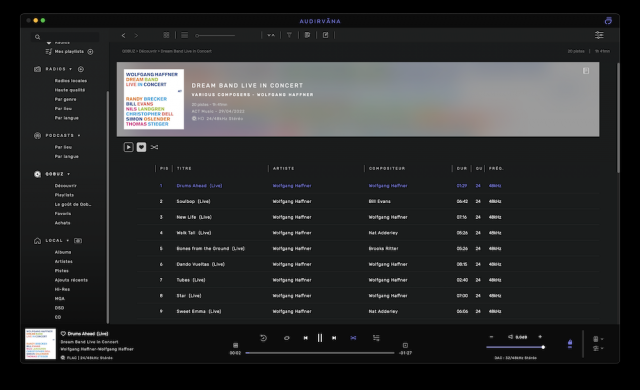Select Par genre under Radios
Image resolution: width=640 pixels, height=390 pixels.
(65, 100)
